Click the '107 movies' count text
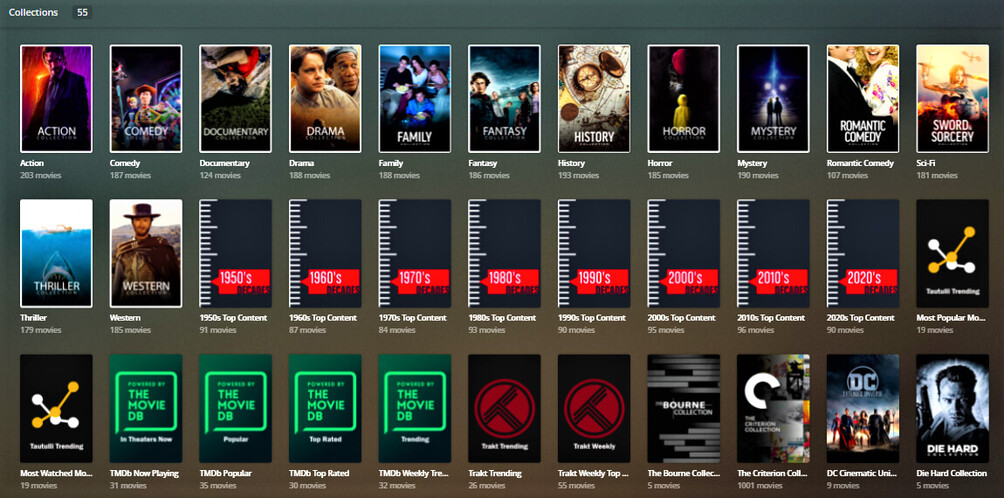The height and width of the screenshot is (498, 1004). pos(847,175)
